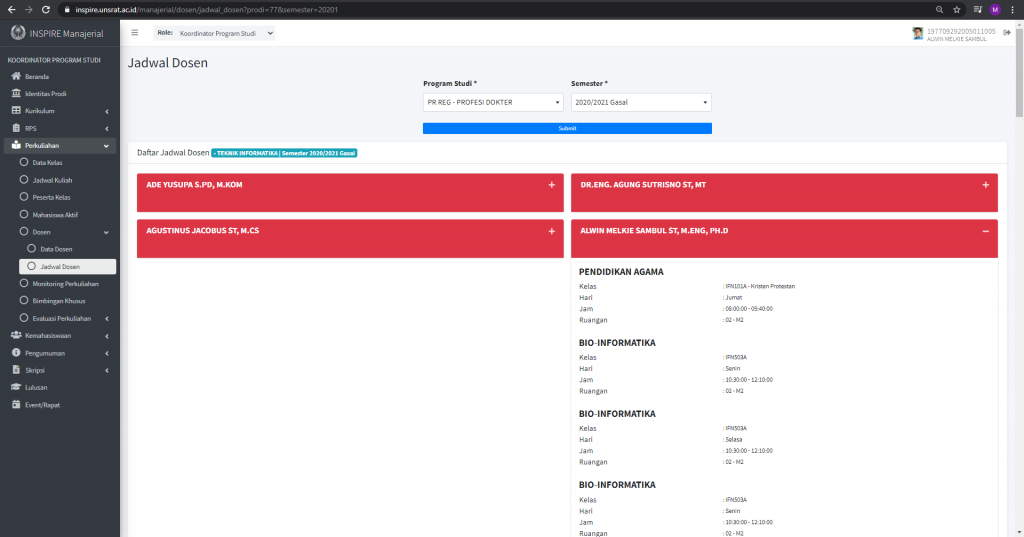Reload the page with refresh icon
The width and height of the screenshot is (1024, 537).
pyautogui.click(x=46, y=9)
